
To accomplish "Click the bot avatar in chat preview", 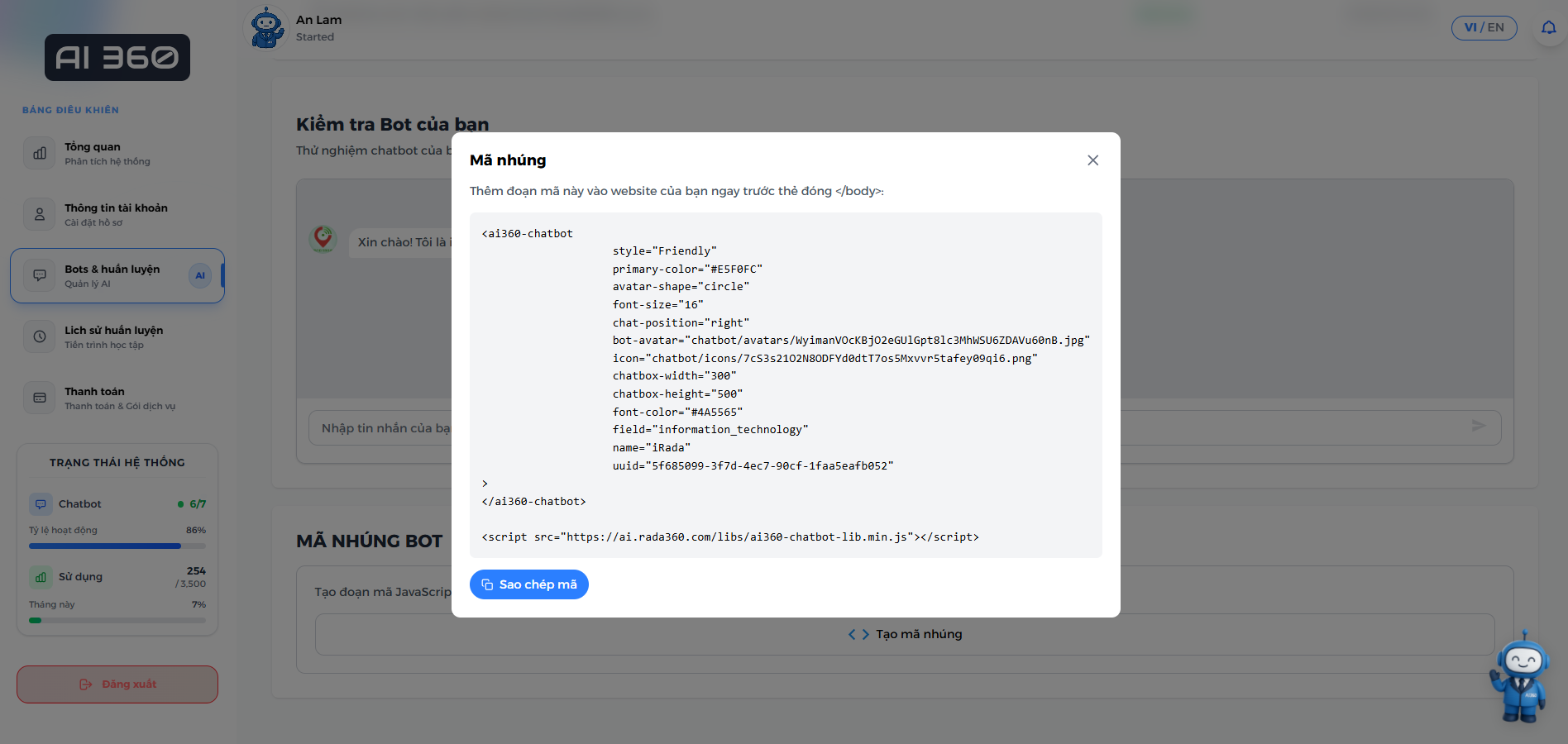I will tap(323, 240).
